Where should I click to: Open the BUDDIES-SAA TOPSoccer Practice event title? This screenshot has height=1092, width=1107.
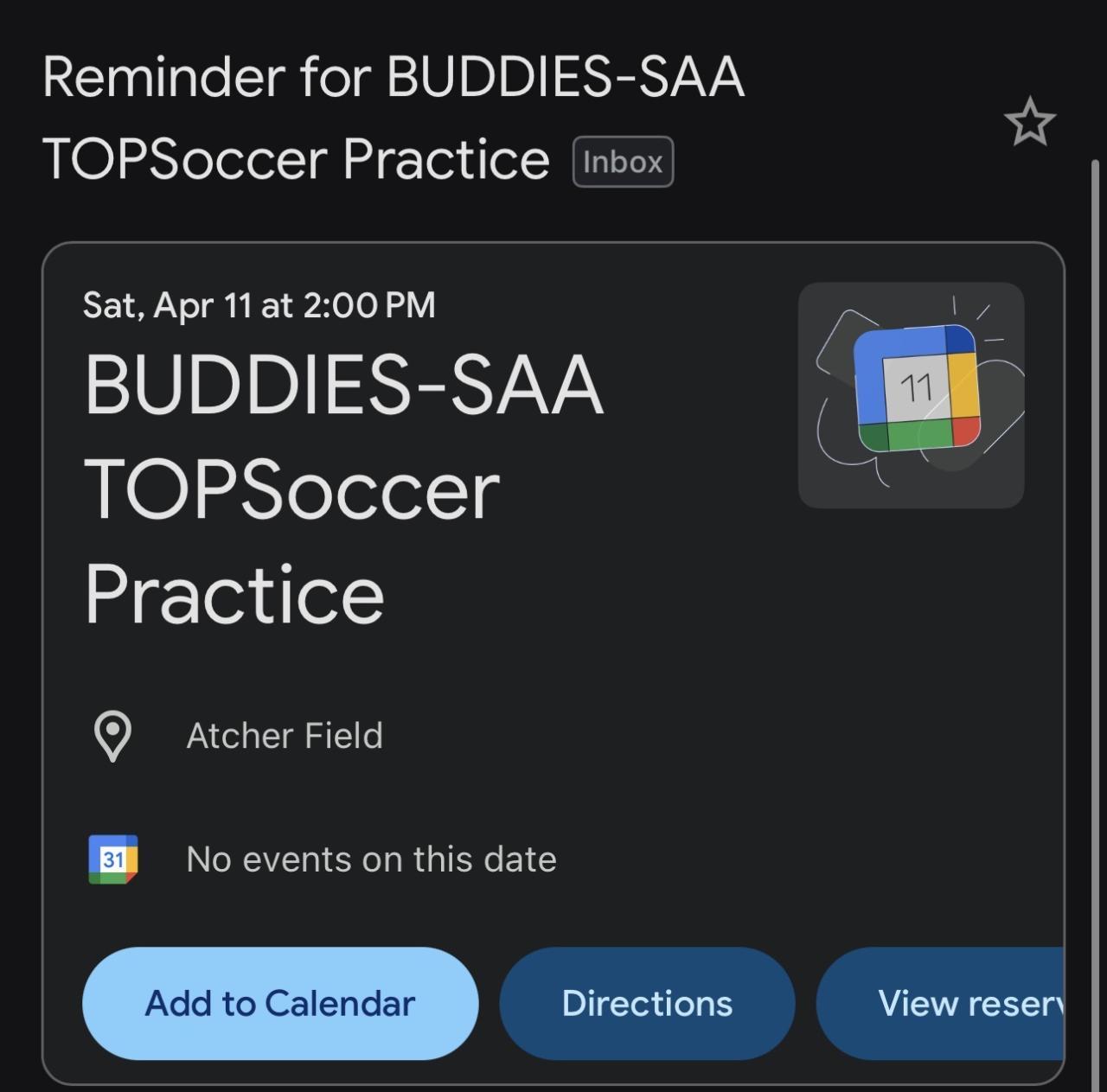(344, 489)
